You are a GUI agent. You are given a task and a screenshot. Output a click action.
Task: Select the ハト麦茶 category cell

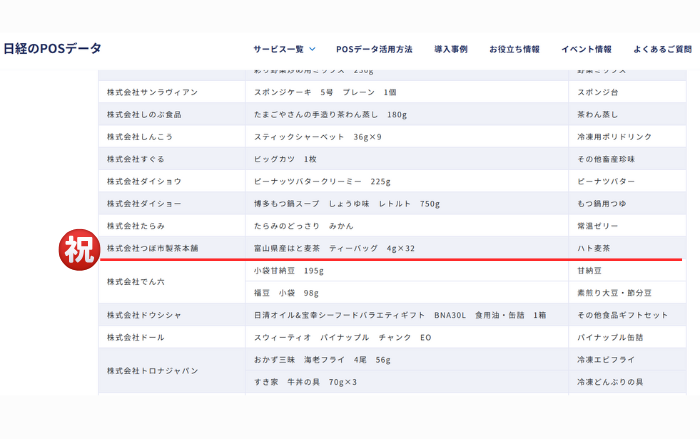[x=627, y=248]
